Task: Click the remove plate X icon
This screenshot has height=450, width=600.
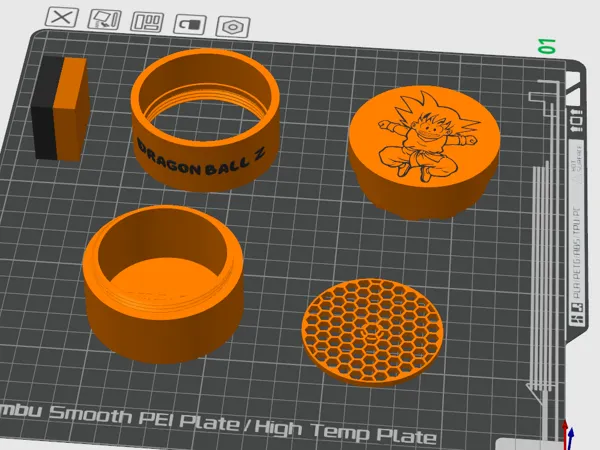Action: pyautogui.click(x=62, y=17)
